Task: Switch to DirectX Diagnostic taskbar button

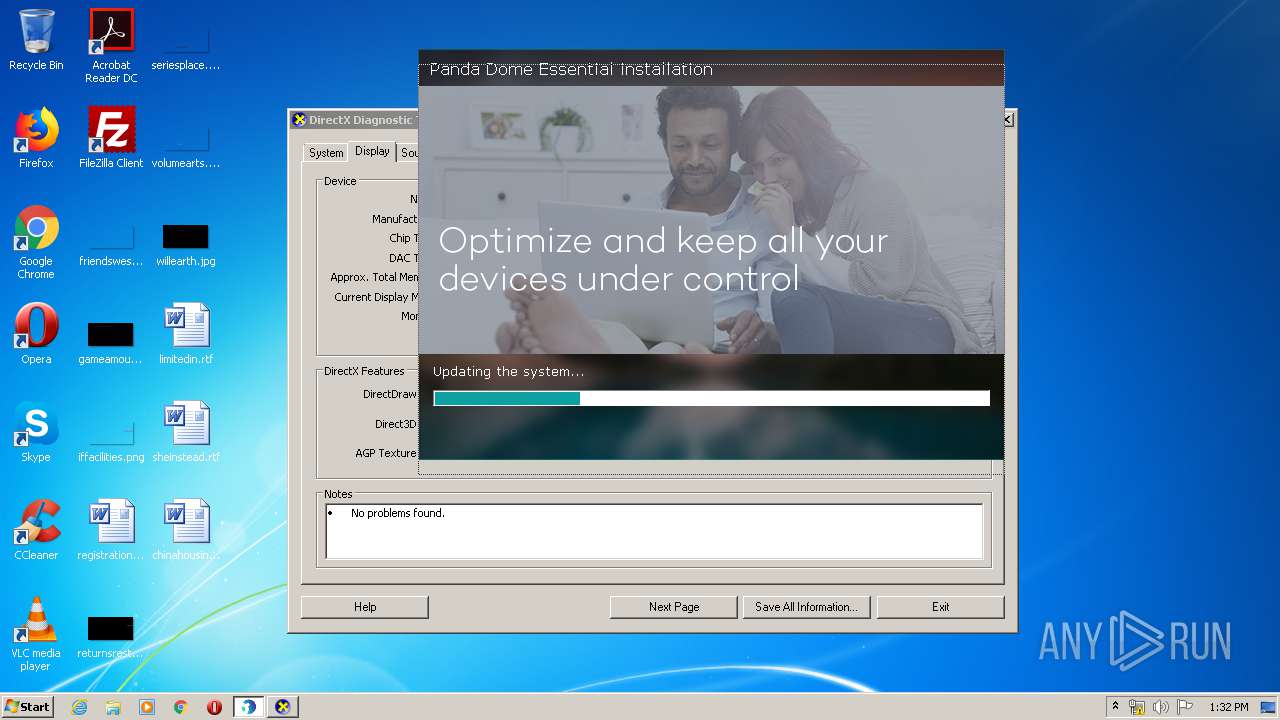Action: tap(283, 707)
